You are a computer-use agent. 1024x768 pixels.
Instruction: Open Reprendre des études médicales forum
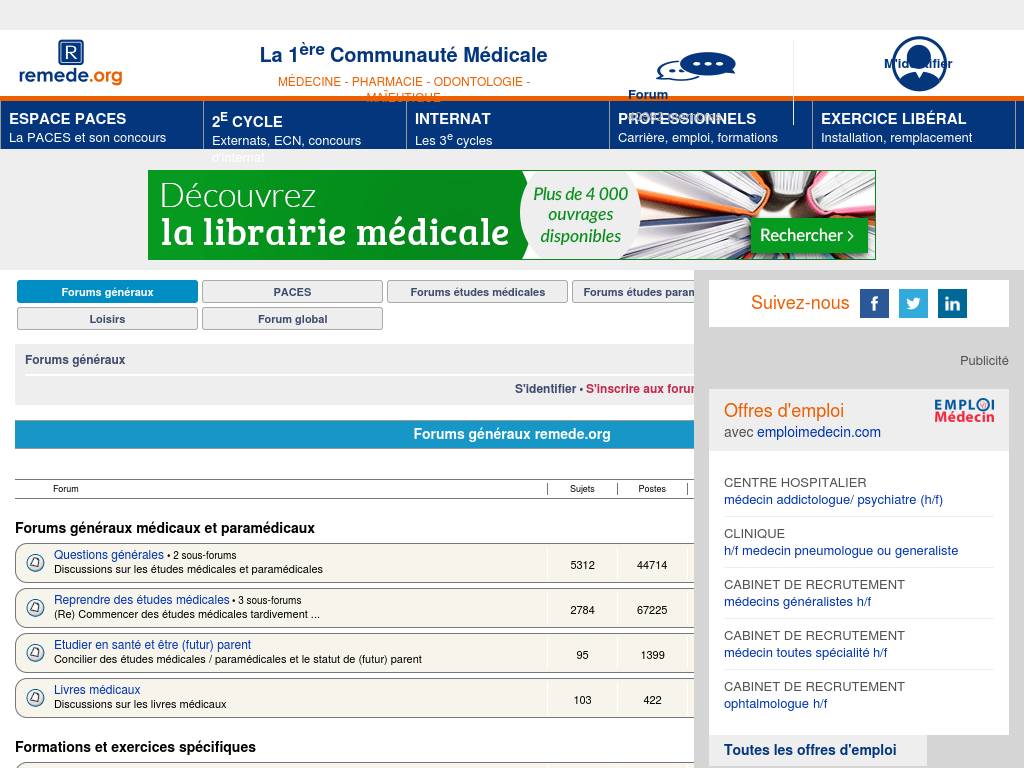142,600
